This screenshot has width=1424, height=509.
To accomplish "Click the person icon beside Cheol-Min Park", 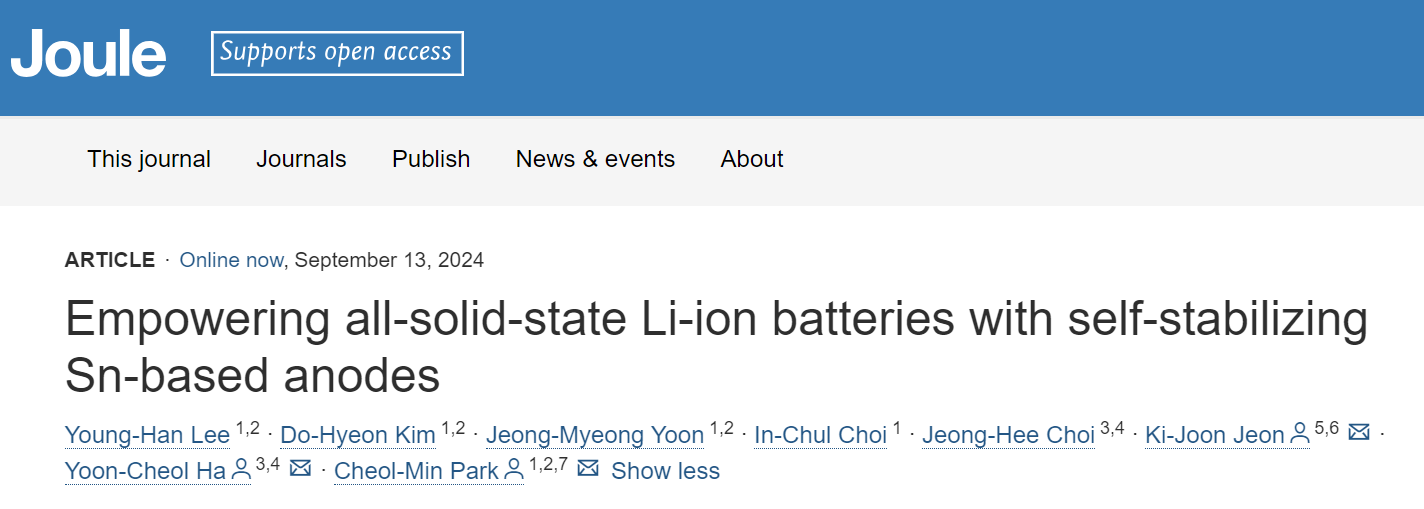I will [x=513, y=469].
